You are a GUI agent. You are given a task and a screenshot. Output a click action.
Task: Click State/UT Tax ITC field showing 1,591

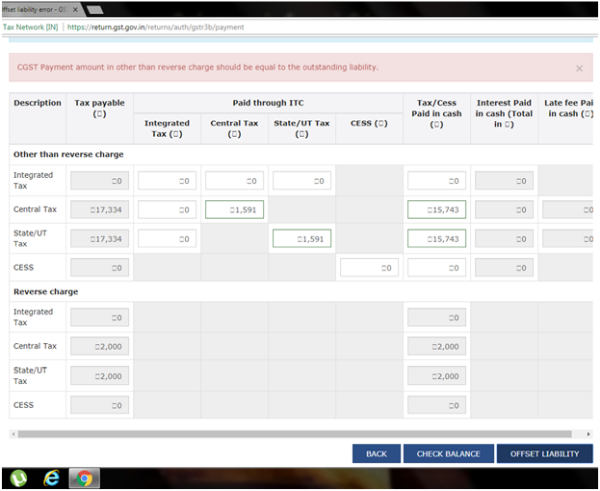301,238
